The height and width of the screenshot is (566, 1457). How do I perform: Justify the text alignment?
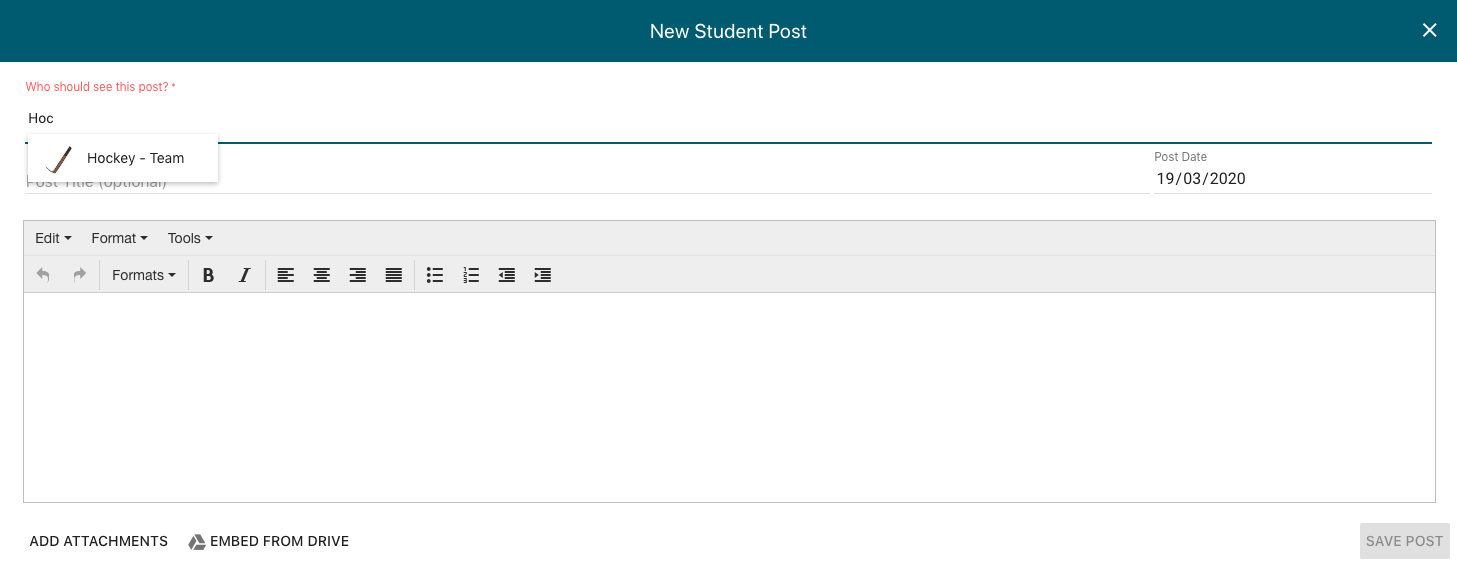pos(394,275)
